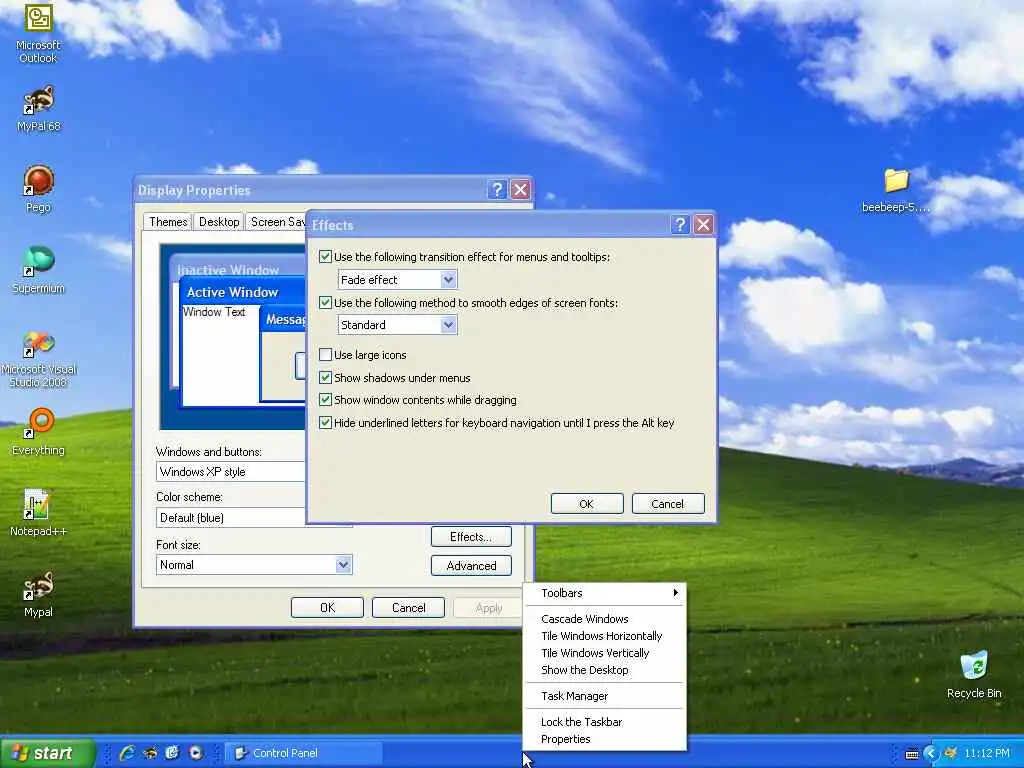Click the Advanced button in Display Properties
1024x768 pixels.
(x=471, y=566)
